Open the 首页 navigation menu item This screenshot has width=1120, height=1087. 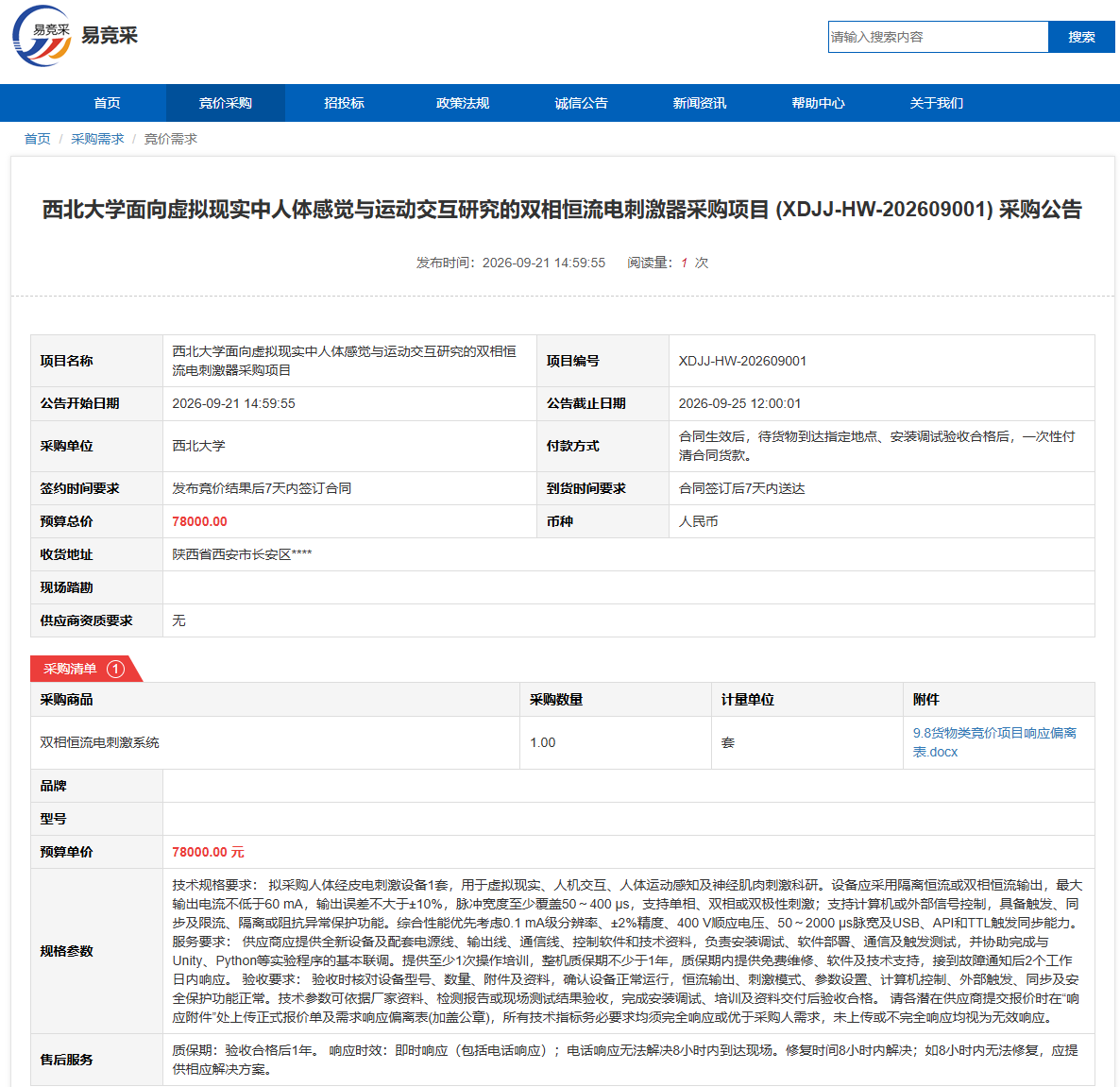[107, 103]
